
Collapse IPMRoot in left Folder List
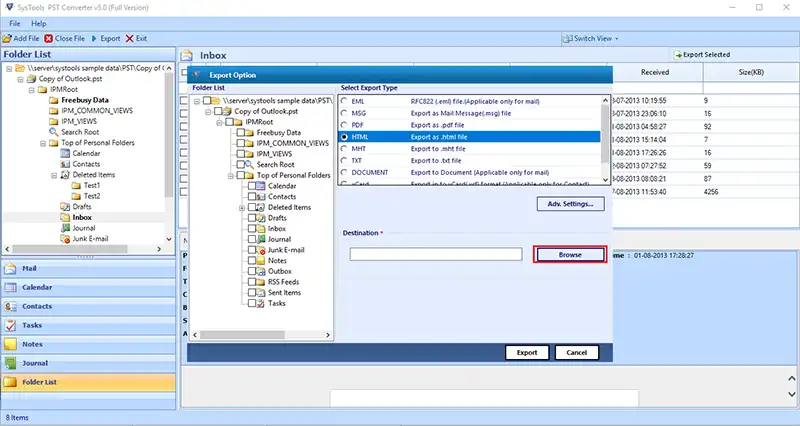32,90
